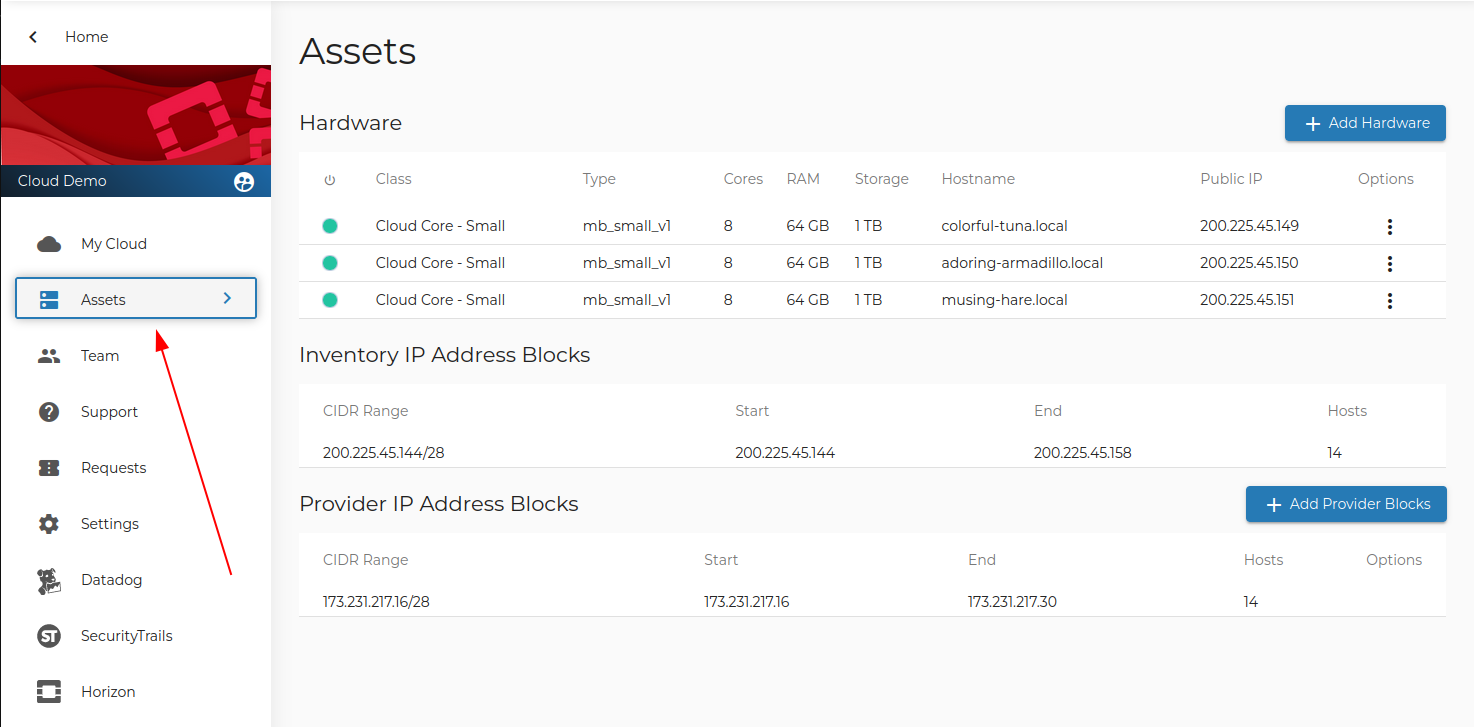Screen dimensions: 1474x727
Task: Open Support via the question mark icon
Action: pyautogui.click(x=49, y=412)
